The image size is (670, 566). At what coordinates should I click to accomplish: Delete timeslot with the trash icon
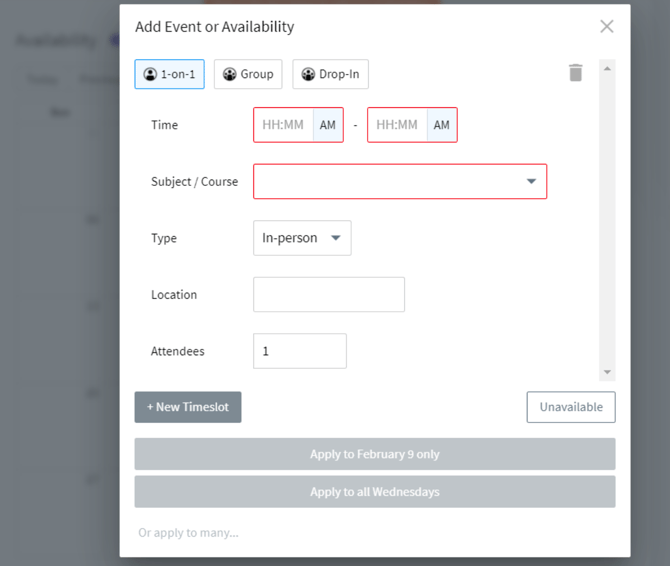[x=576, y=73]
